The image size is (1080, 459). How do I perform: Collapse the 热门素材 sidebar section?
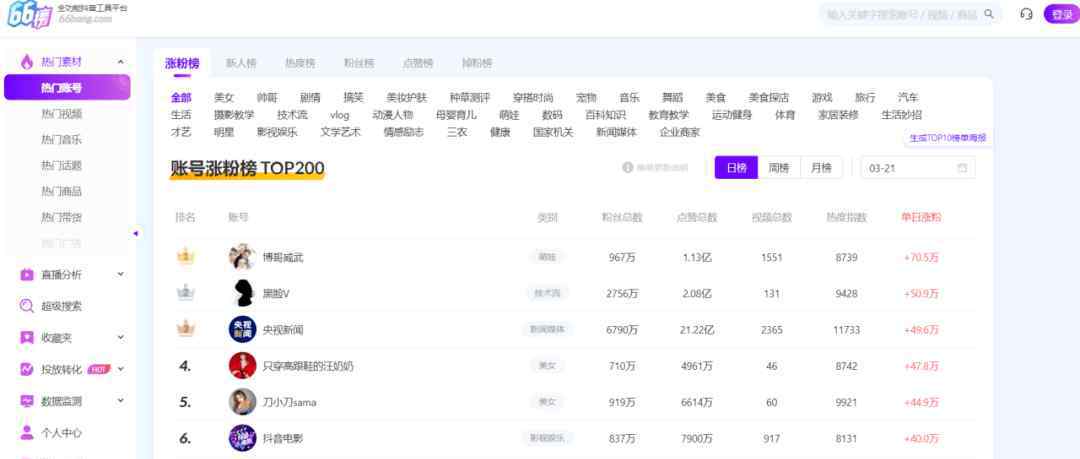[121, 62]
